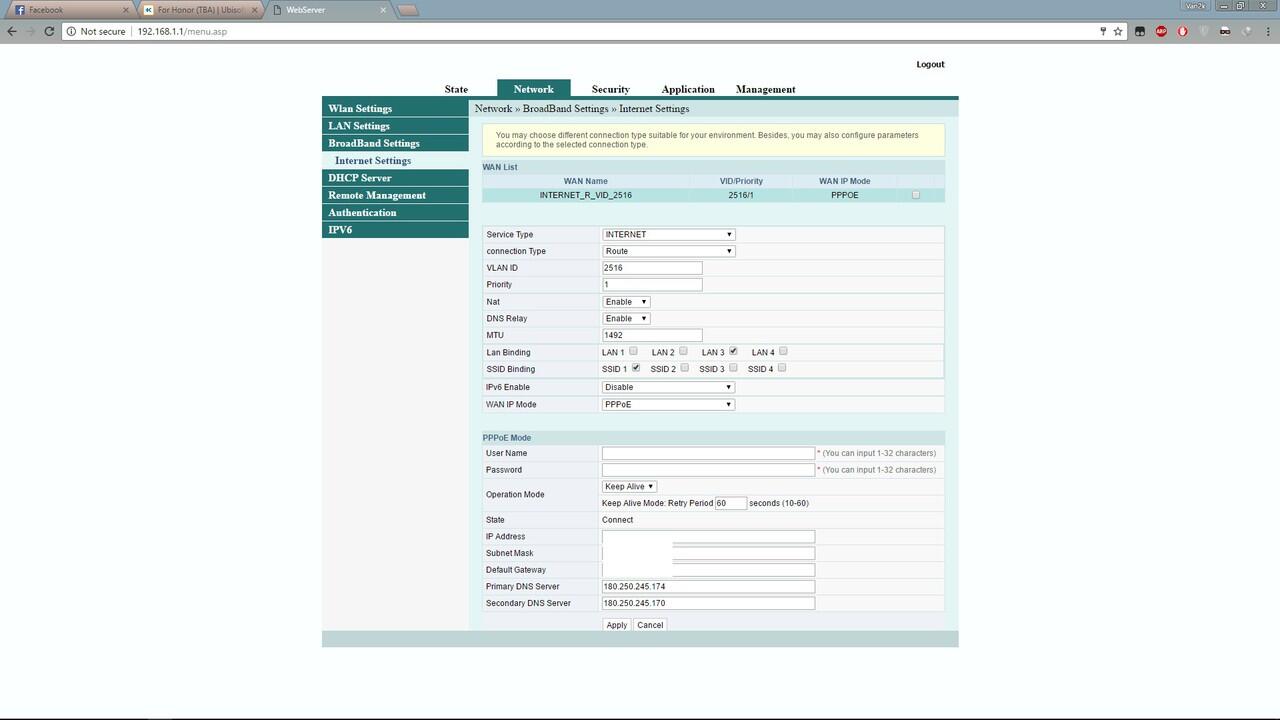The width and height of the screenshot is (1280, 720).
Task: Open the WAN IP Mode dropdown
Action: coord(667,404)
